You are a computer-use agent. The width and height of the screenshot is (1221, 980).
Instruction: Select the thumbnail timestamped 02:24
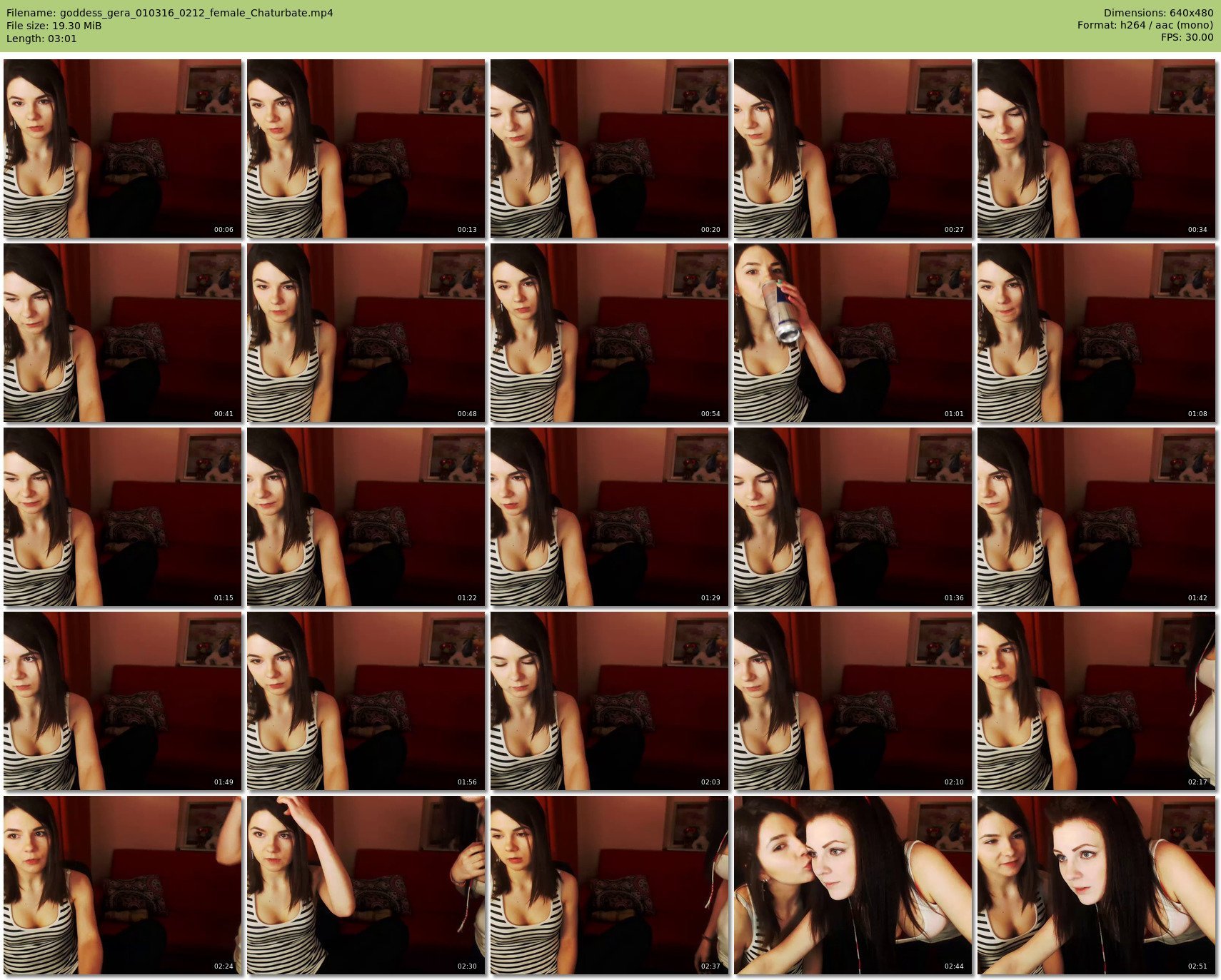point(123,885)
